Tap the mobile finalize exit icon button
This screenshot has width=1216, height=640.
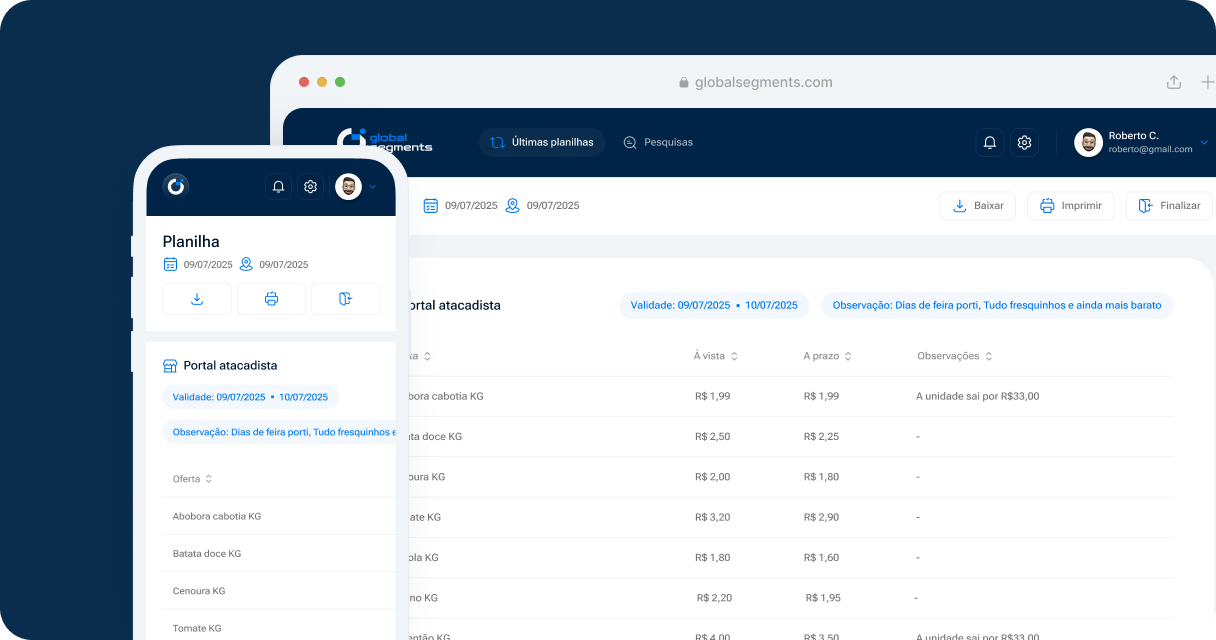click(x=345, y=299)
